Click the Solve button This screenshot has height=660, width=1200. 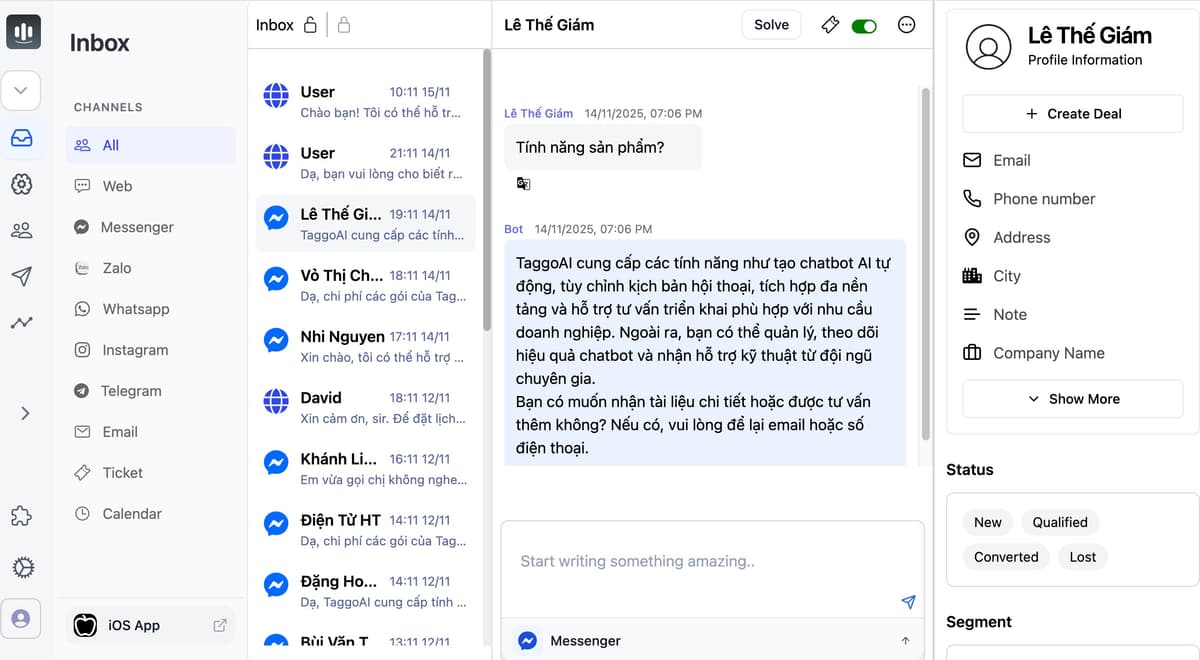(771, 25)
